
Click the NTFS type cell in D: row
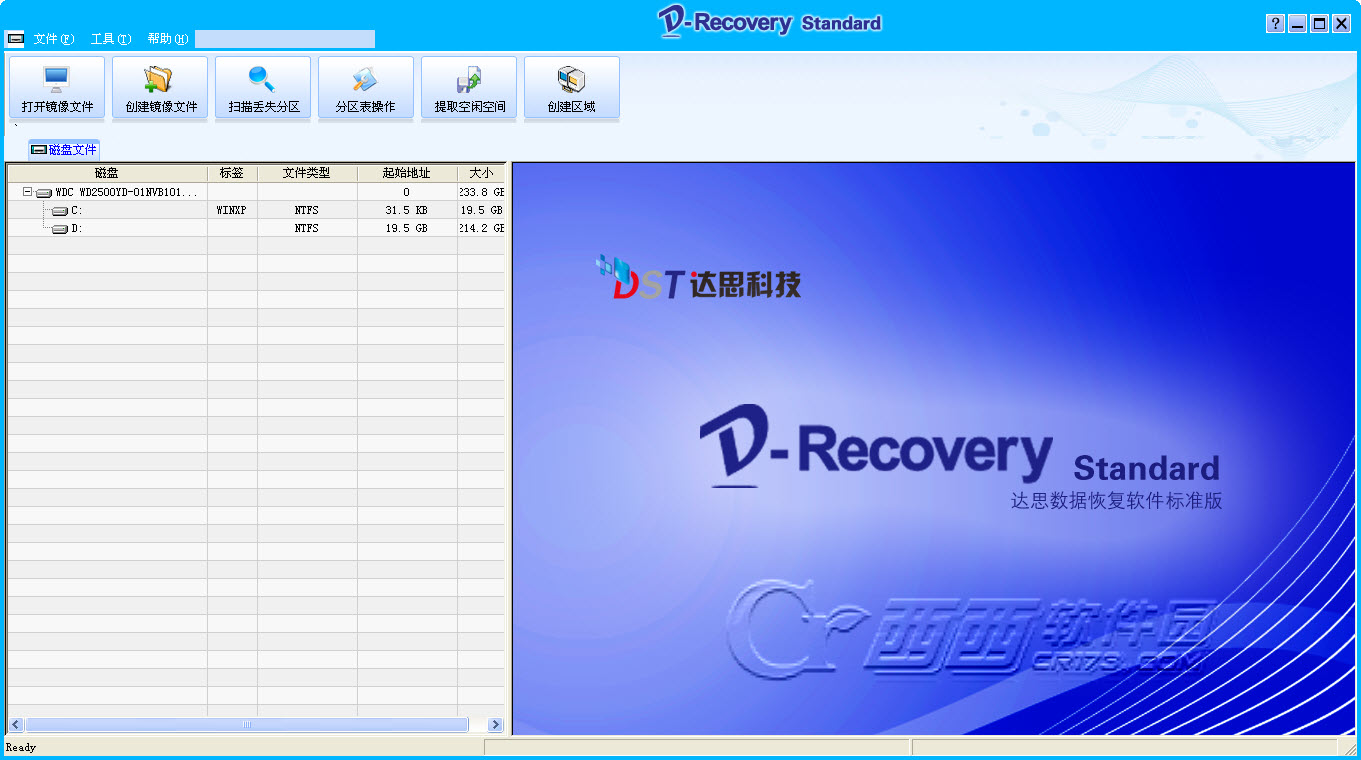[x=307, y=228]
